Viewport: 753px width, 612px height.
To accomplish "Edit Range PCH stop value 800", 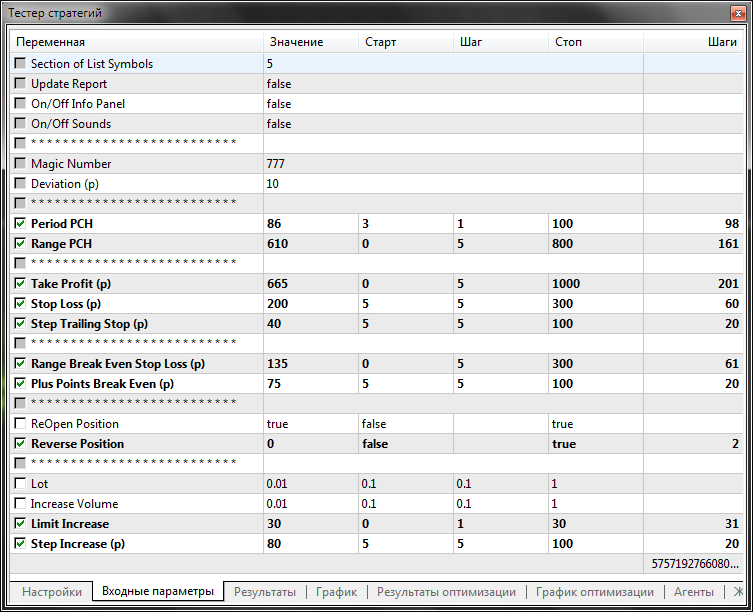I will pos(595,244).
